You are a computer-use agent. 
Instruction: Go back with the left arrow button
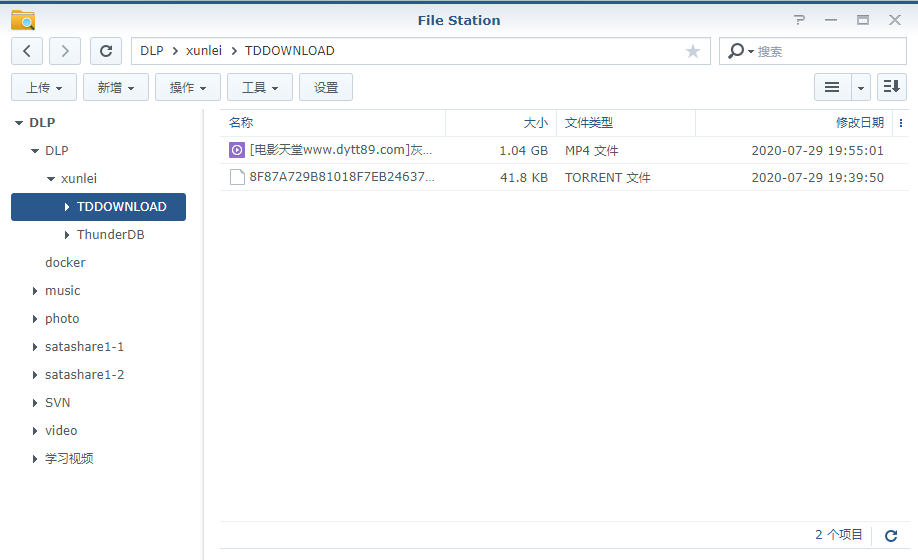coord(27,51)
